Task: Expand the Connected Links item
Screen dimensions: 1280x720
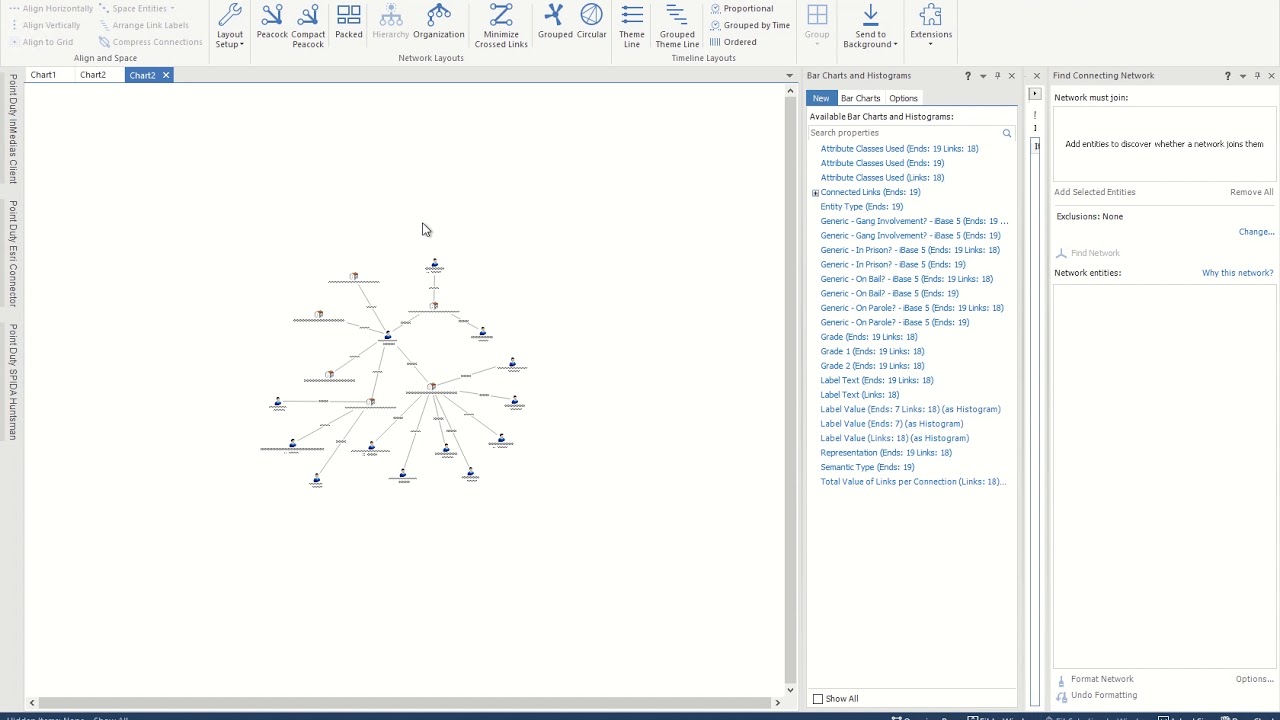Action: 815,192
